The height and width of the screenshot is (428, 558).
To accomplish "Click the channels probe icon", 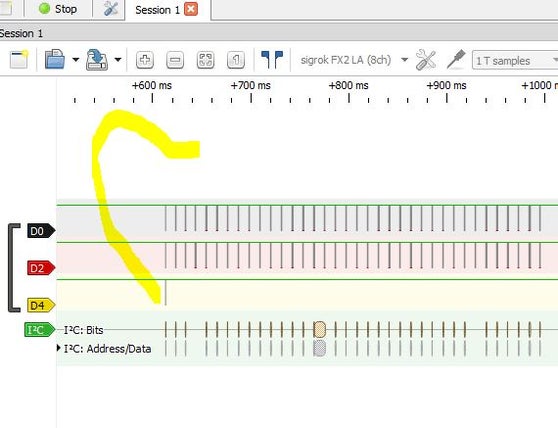I will pyautogui.click(x=456, y=59).
